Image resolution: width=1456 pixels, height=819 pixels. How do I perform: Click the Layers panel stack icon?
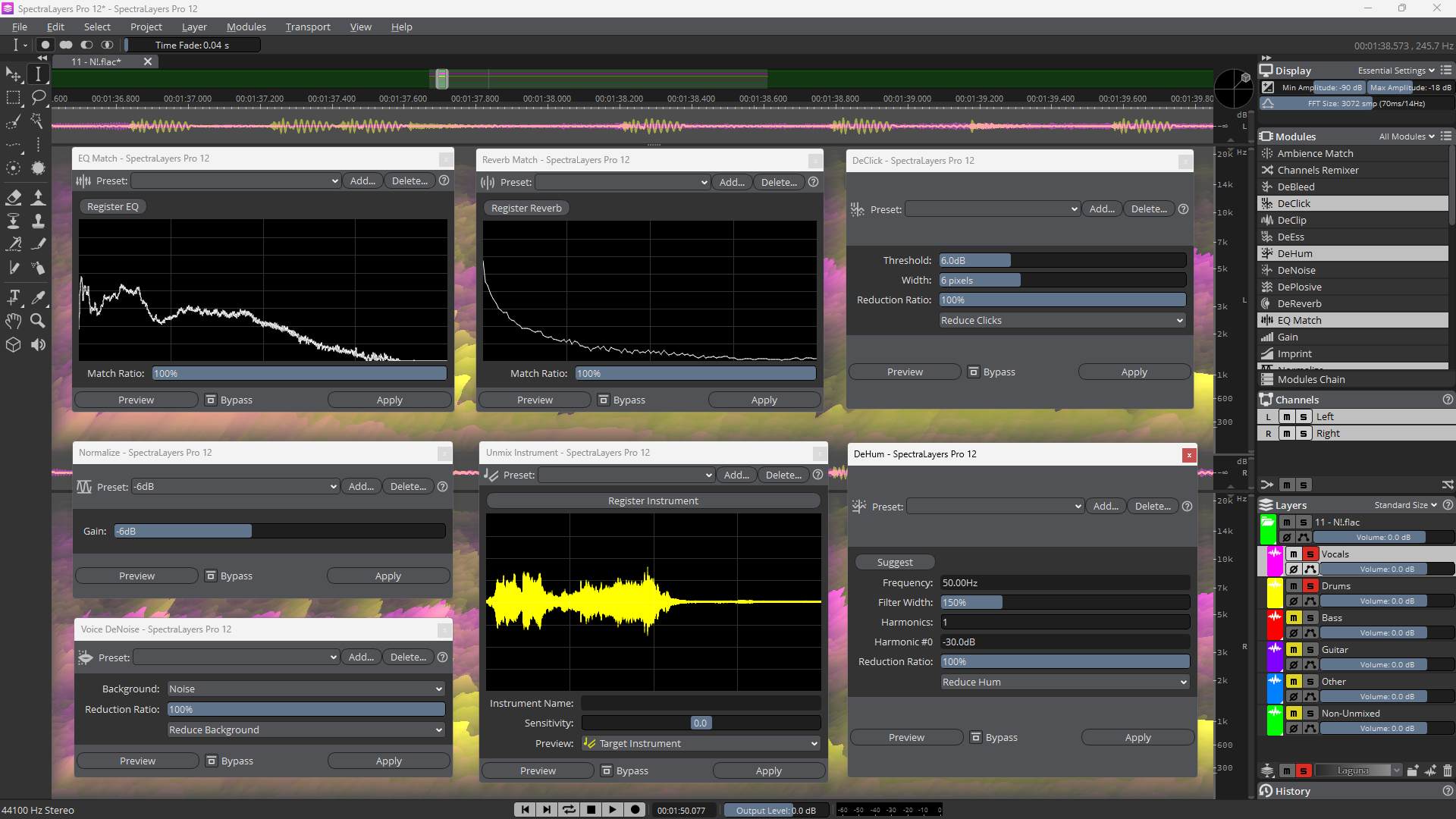(x=1266, y=505)
